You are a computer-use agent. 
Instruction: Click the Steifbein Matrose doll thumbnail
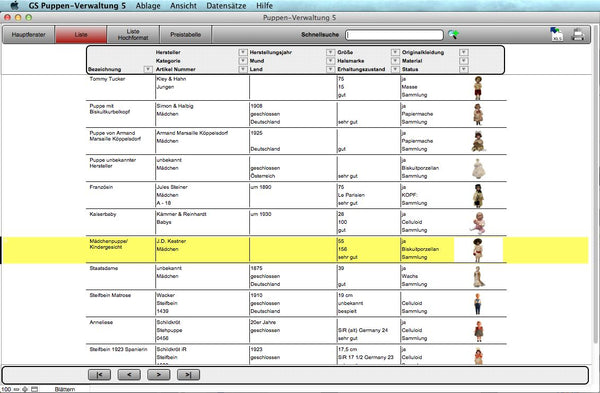tap(478, 304)
